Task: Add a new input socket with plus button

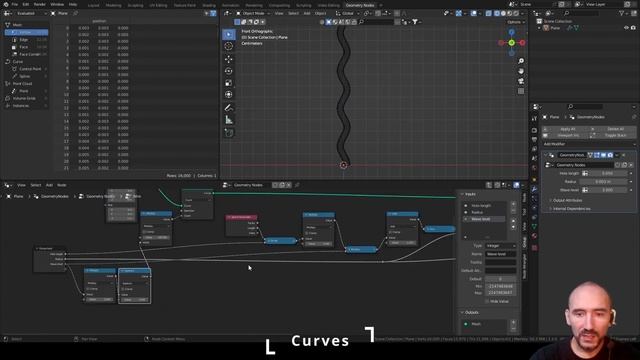Action: [x=513, y=204]
